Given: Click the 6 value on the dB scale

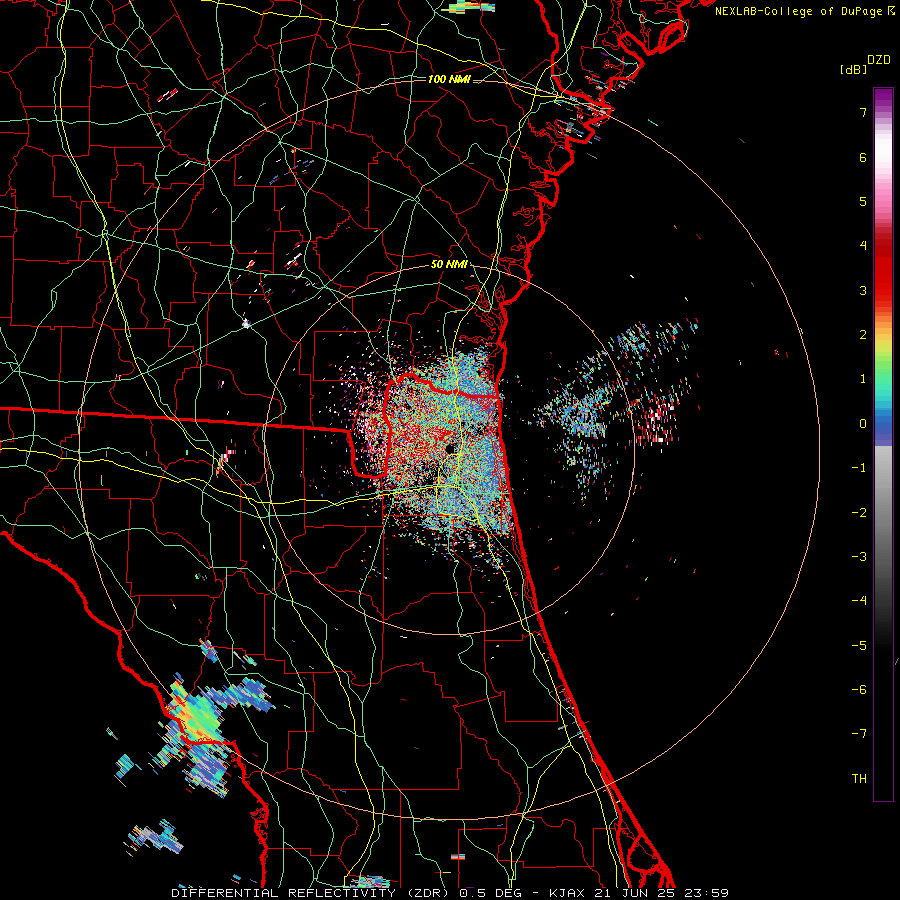Looking at the screenshot, I should [x=863, y=157].
